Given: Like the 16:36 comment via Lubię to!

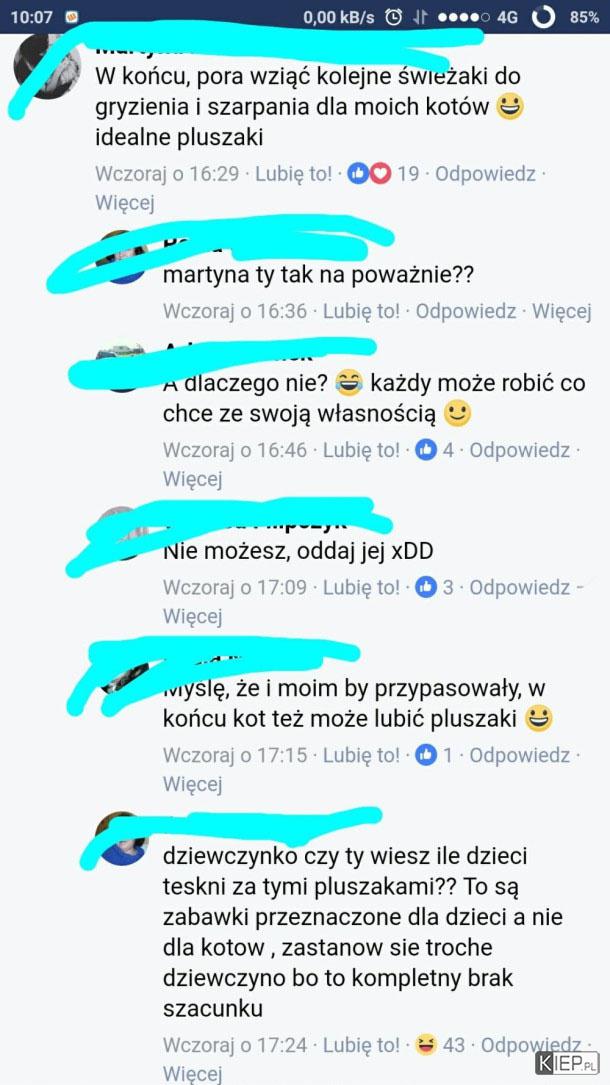Looking at the screenshot, I should [x=361, y=311].
